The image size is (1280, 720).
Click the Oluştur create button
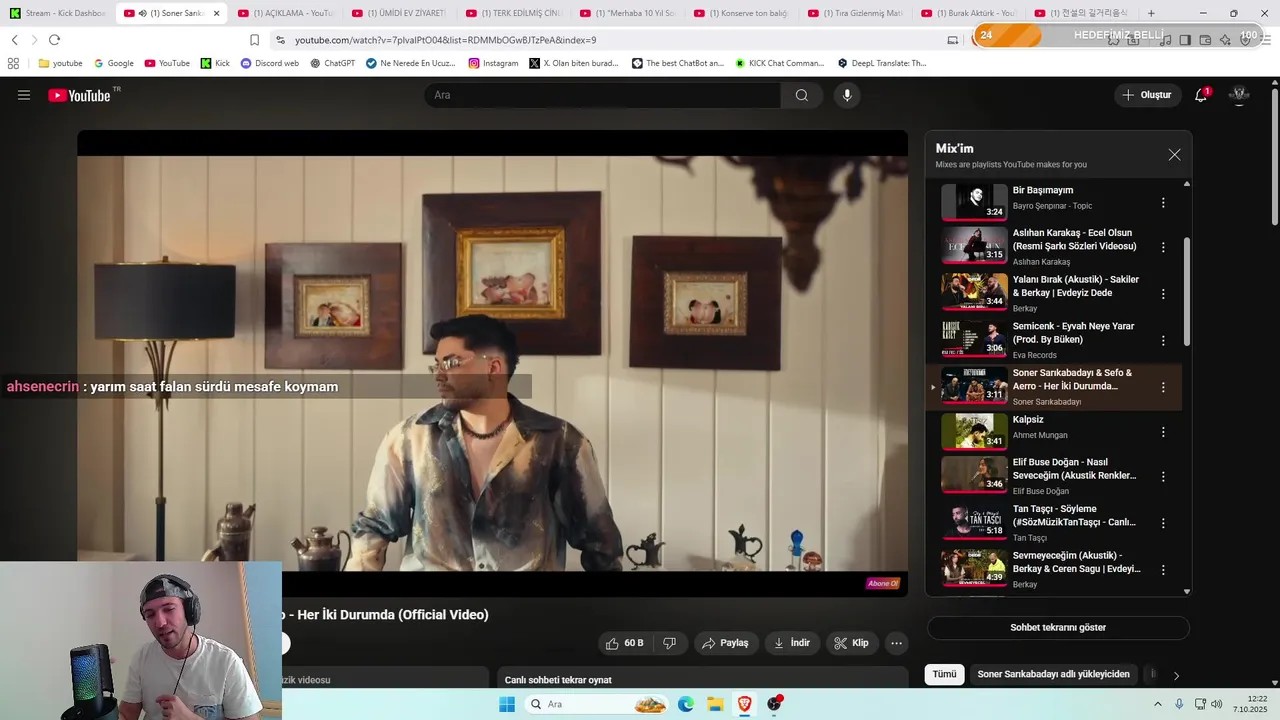click(1147, 95)
